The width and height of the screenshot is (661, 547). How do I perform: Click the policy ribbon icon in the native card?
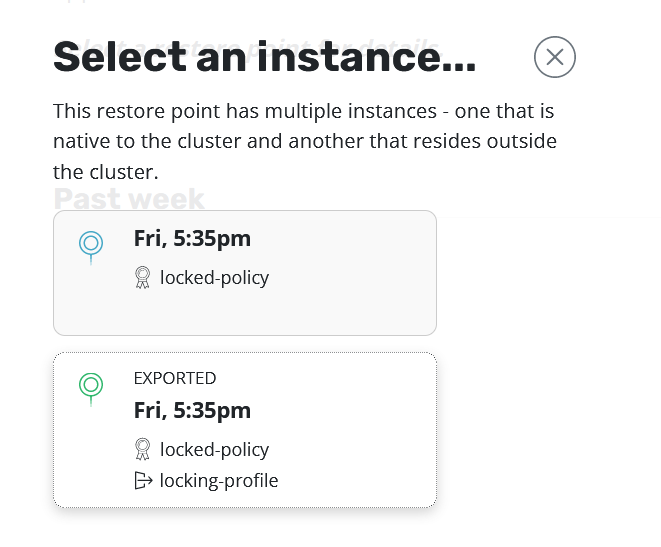coord(142,278)
